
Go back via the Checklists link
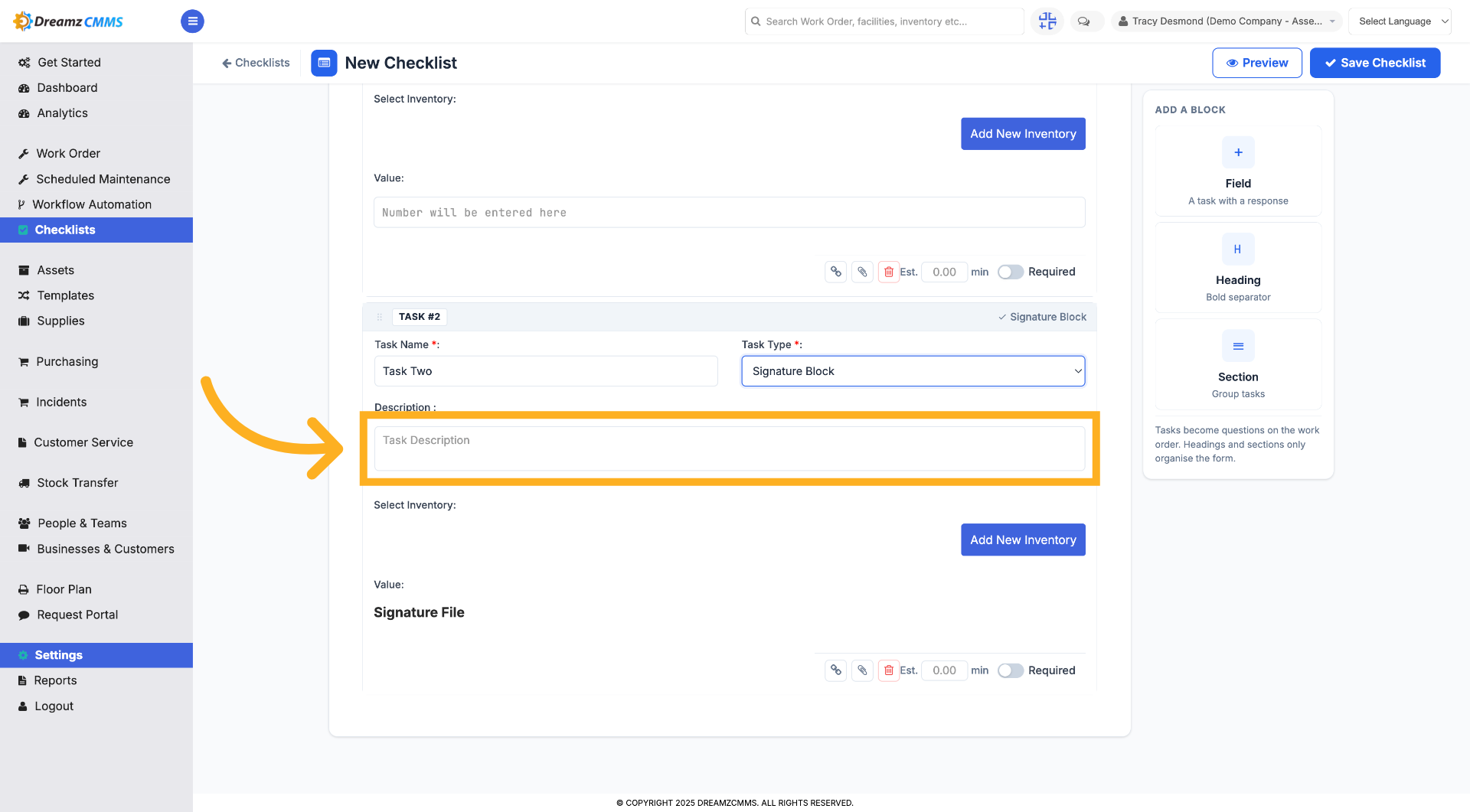[256, 63]
